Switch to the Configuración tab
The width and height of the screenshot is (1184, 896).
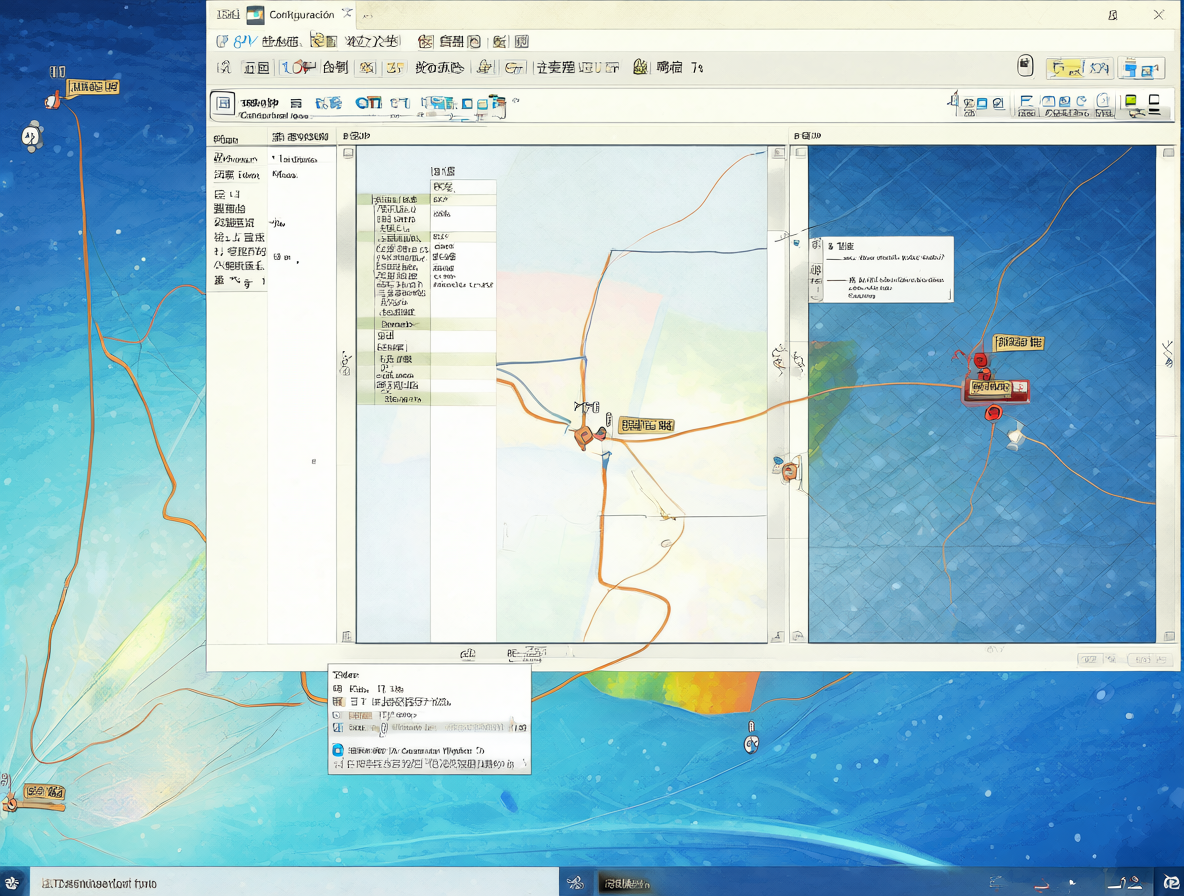pyautogui.click(x=301, y=14)
